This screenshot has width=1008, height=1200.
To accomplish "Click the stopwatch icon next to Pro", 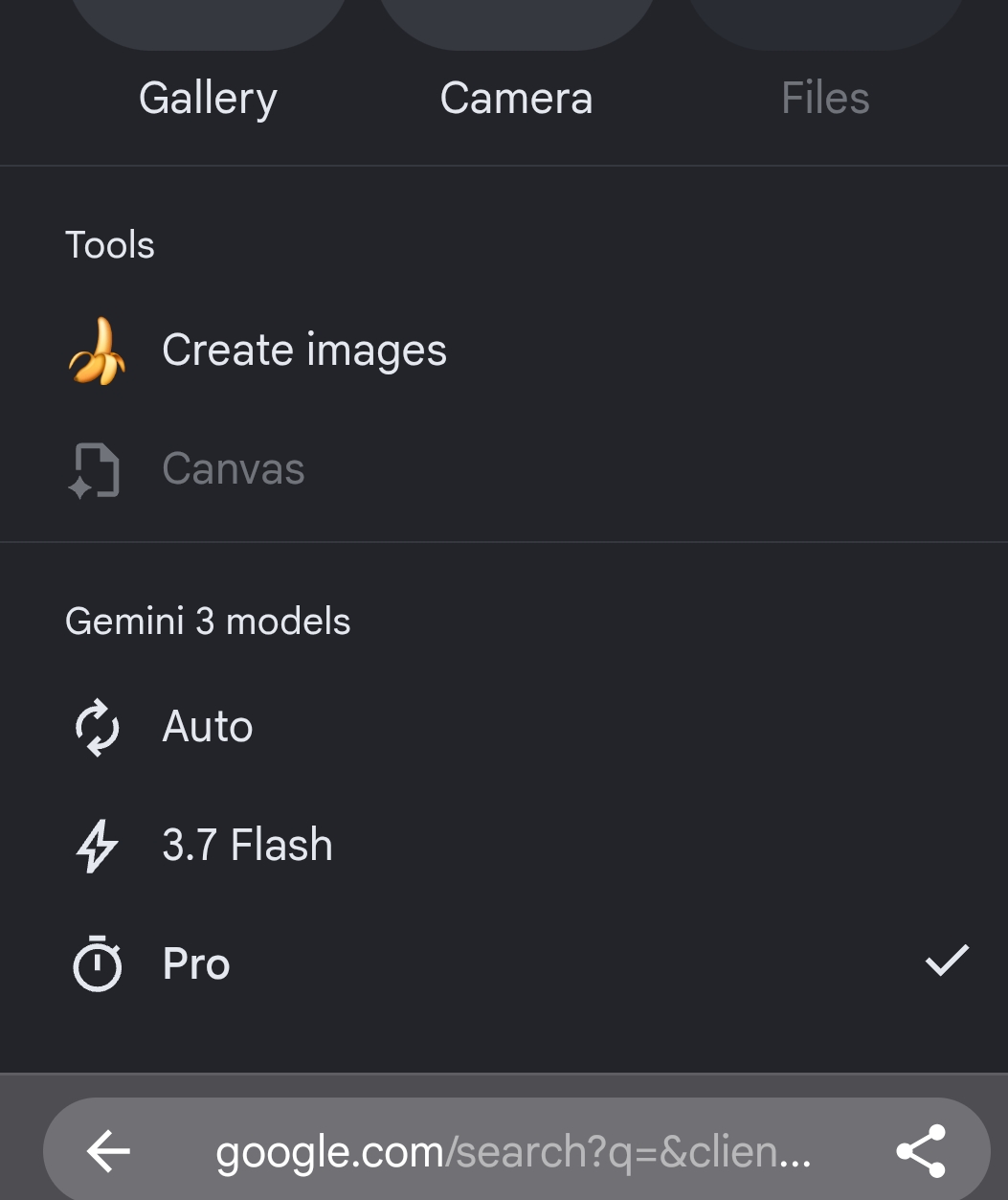I will tap(97, 964).
